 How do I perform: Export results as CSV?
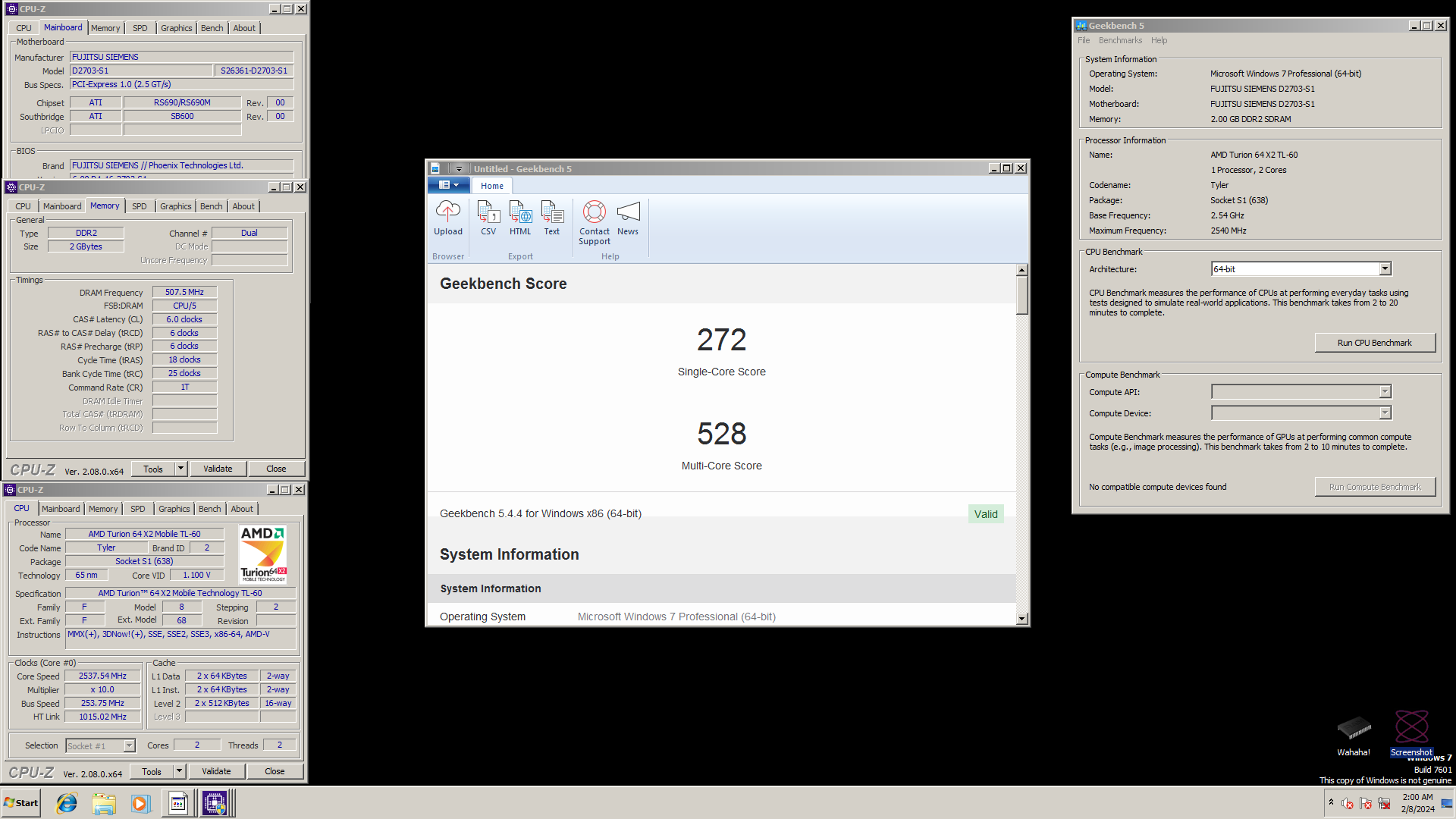(x=488, y=218)
